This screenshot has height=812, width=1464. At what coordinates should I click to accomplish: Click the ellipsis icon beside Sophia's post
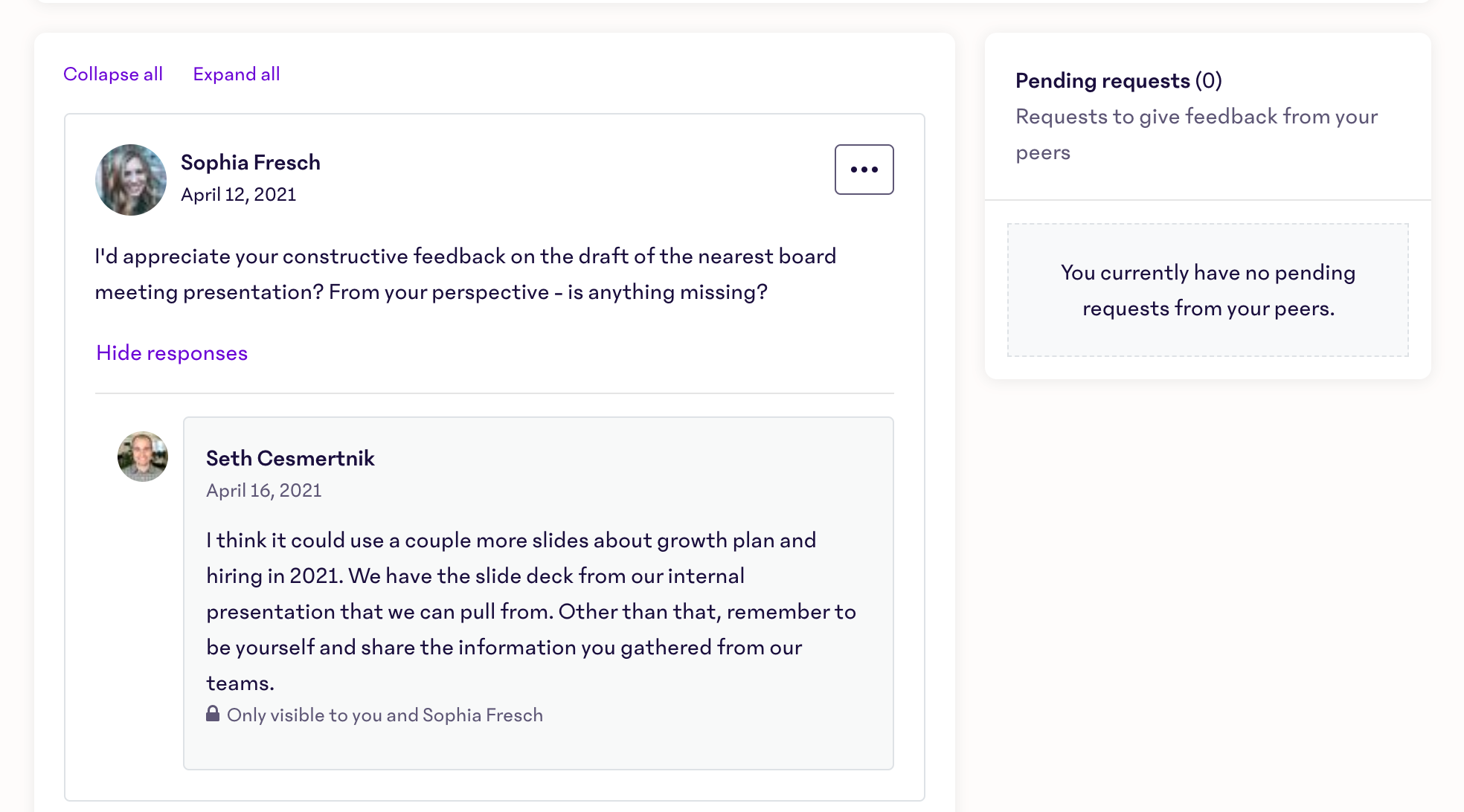(864, 170)
